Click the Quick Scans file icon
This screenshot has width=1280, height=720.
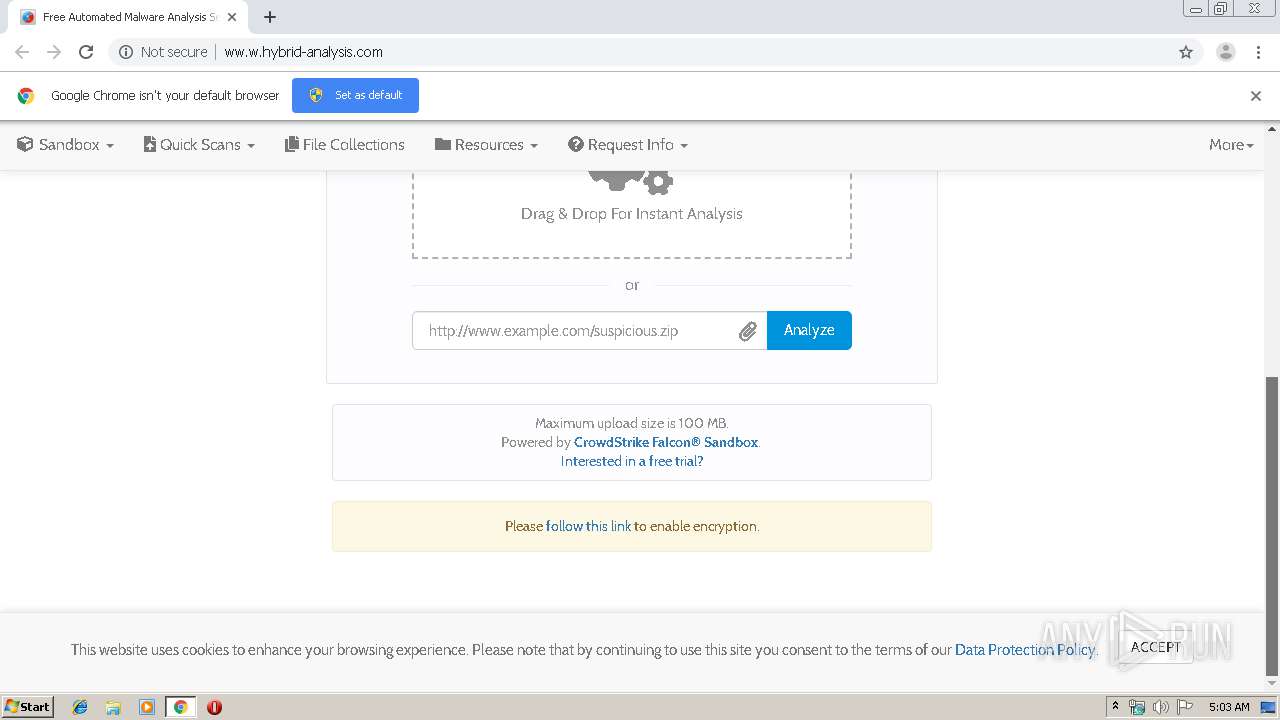(x=150, y=144)
